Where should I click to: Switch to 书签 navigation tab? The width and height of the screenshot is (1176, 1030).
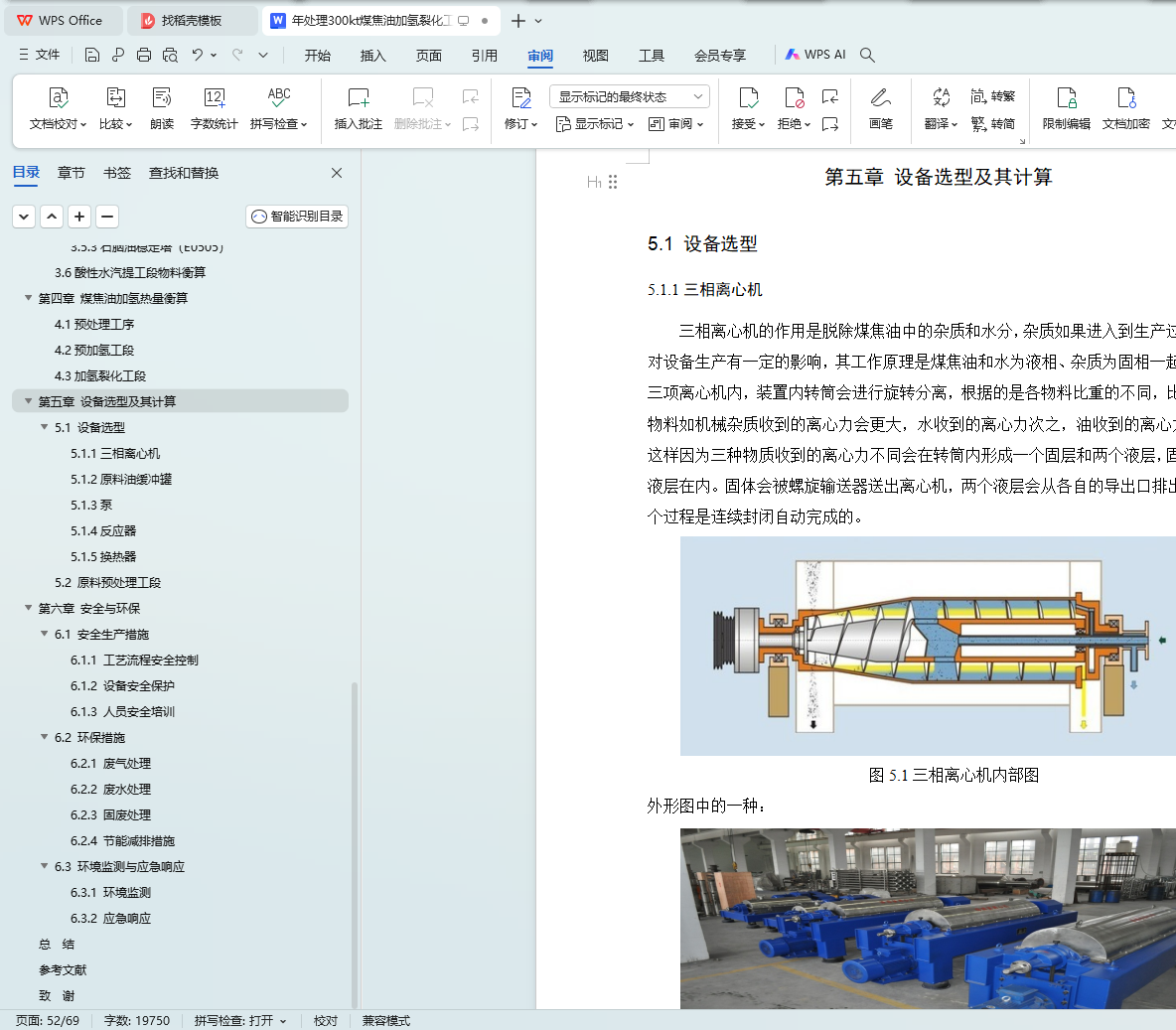(x=117, y=173)
